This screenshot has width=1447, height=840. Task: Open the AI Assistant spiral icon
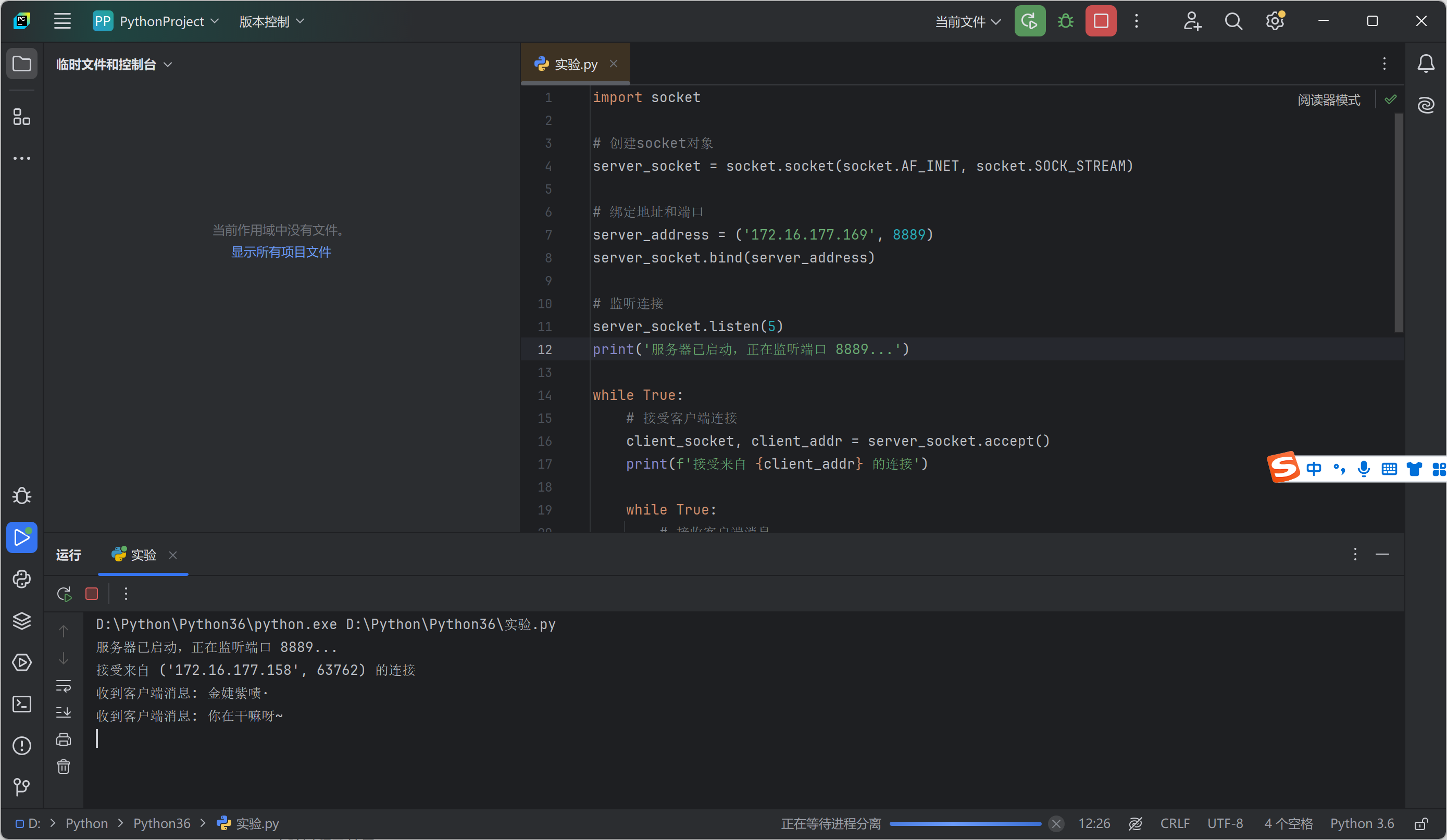pyautogui.click(x=1426, y=105)
